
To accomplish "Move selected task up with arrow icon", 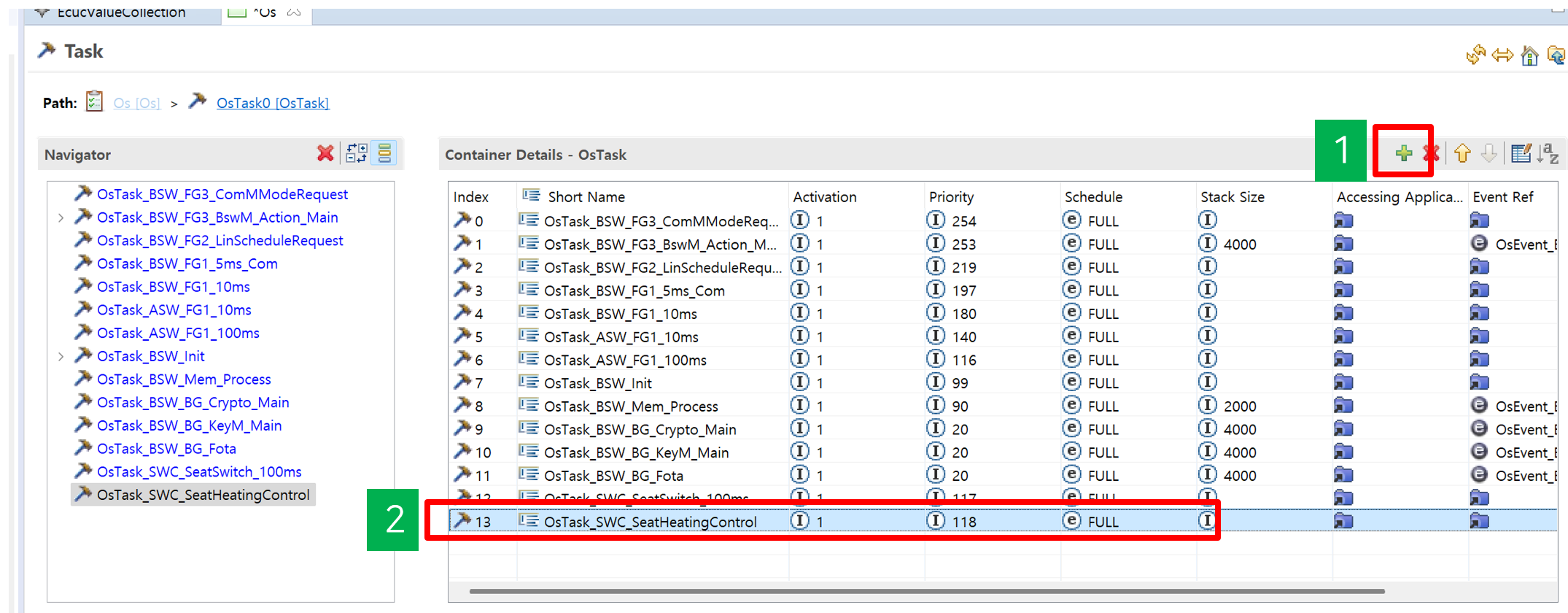I will pyautogui.click(x=1462, y=153).
